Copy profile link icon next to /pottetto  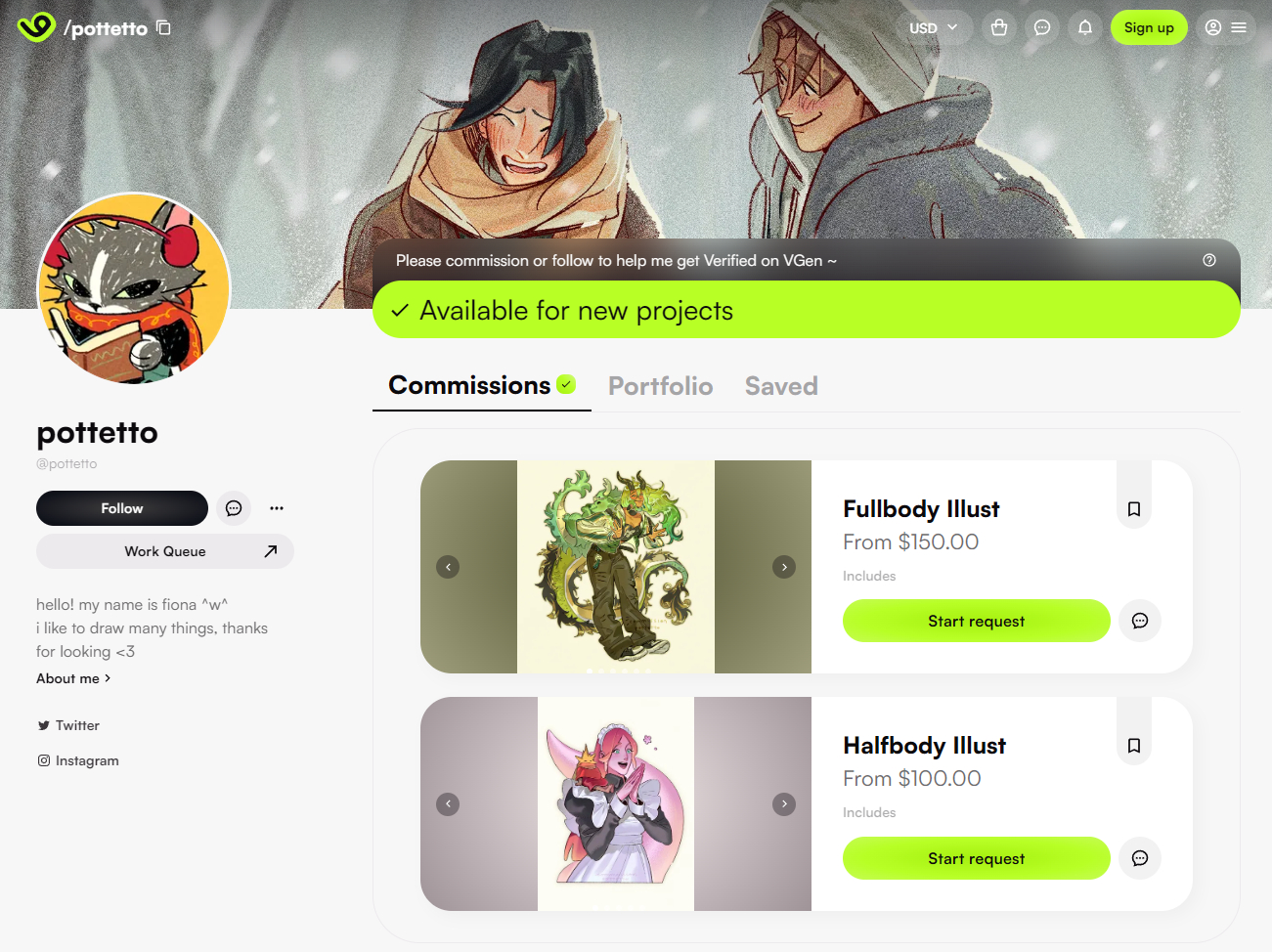[163, 27]
